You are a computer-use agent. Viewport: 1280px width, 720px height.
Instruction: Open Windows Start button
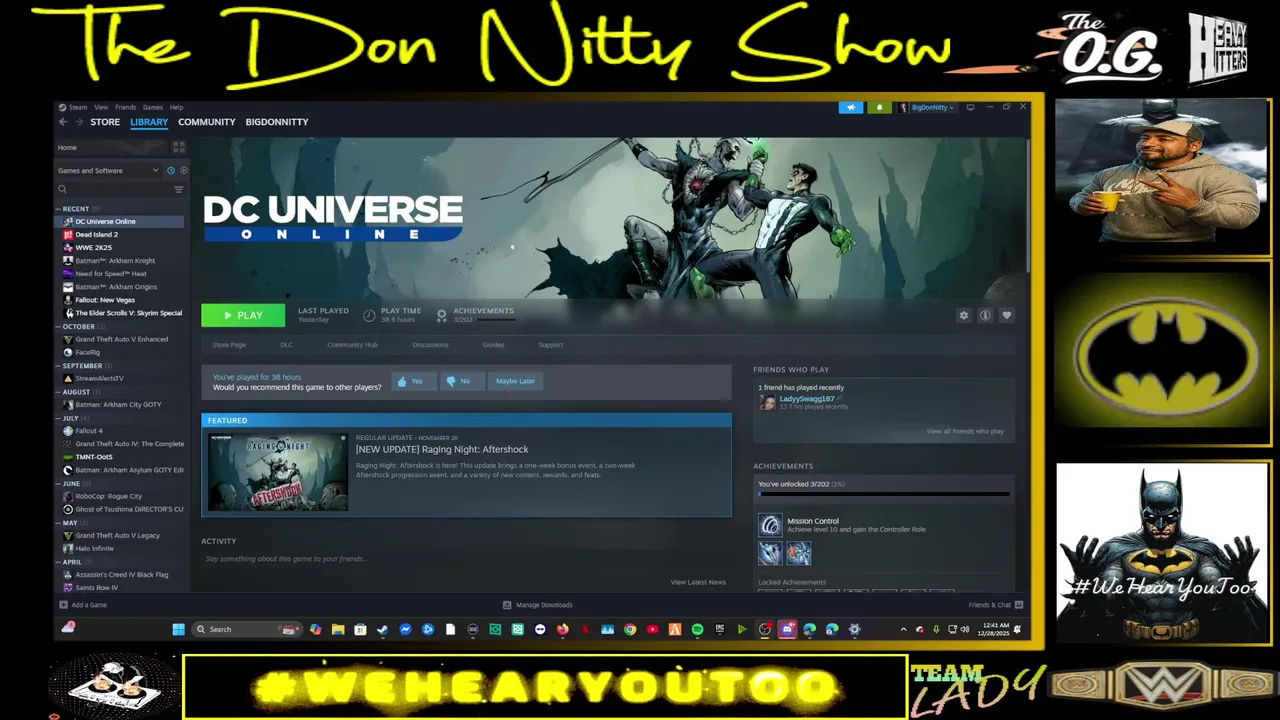178,629
